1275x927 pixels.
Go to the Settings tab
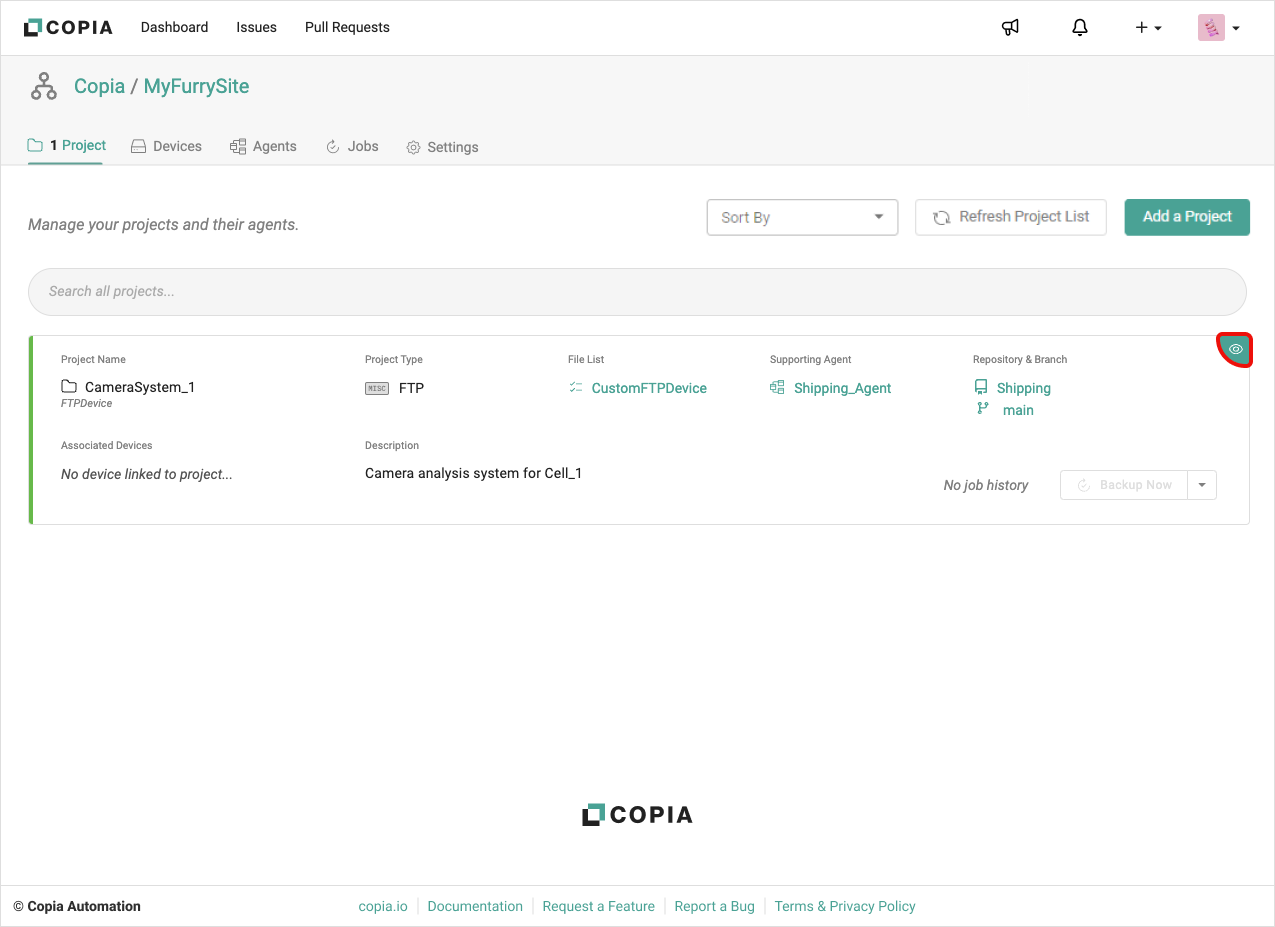click(x=442, y=147)
